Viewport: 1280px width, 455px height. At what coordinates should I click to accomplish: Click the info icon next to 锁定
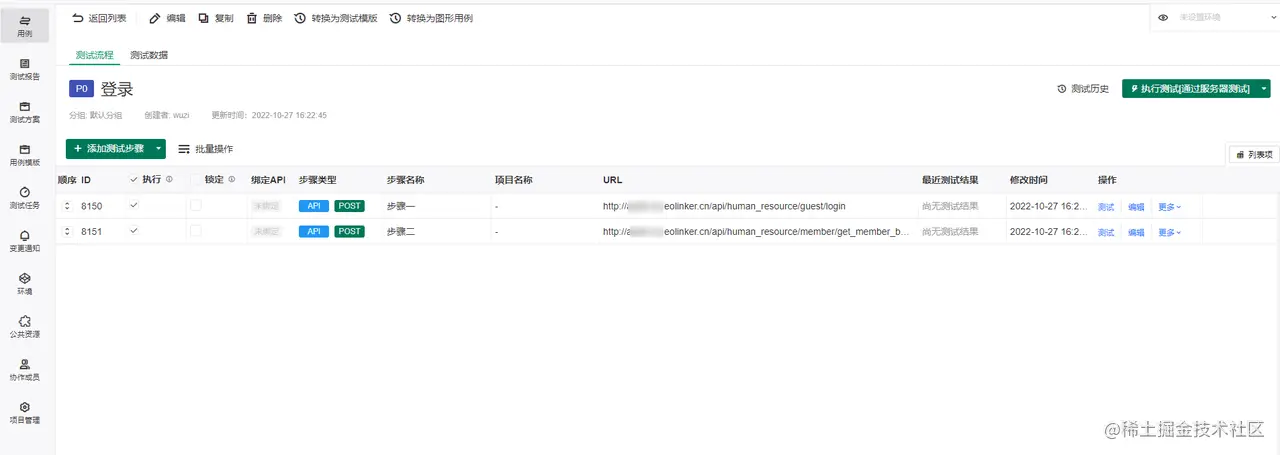(x=231, y=180)
